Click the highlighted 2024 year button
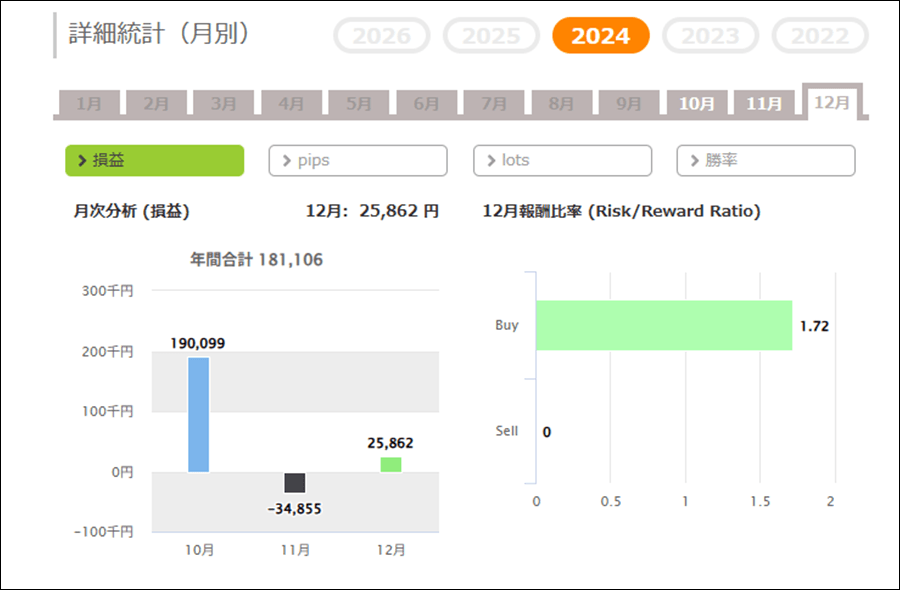 [601, 37]
